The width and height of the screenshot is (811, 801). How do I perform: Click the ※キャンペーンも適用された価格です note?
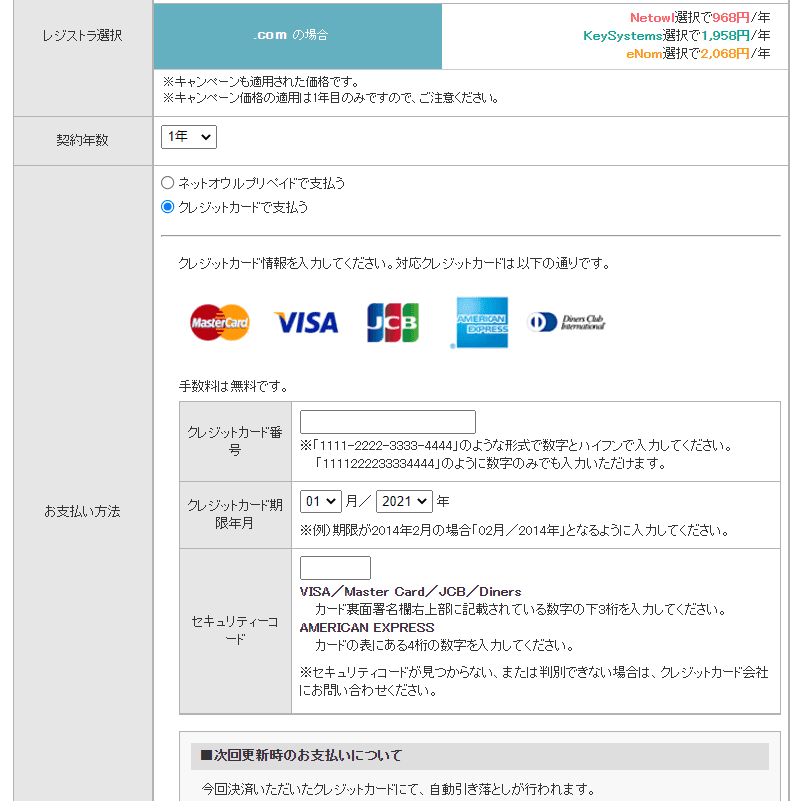(x=261, y=82)
